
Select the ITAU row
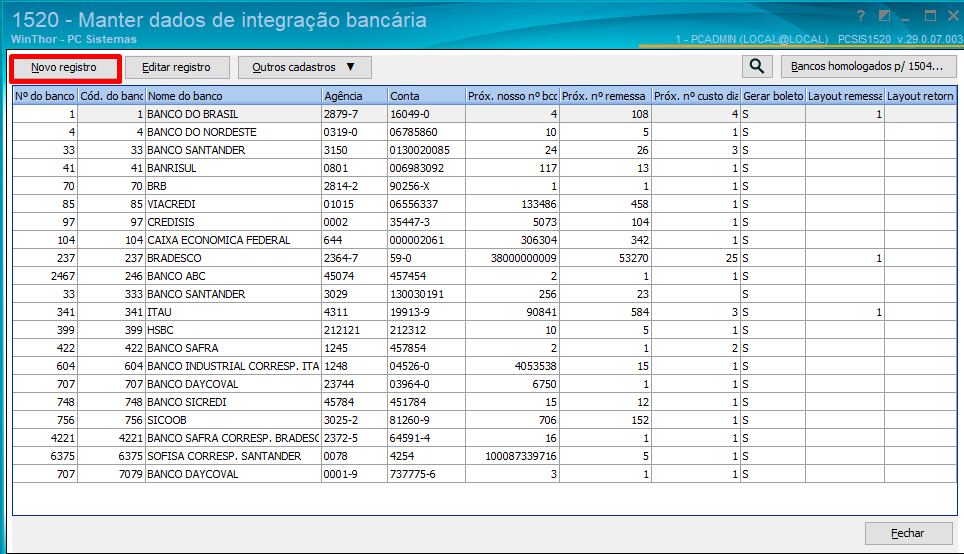coord(484,312)
